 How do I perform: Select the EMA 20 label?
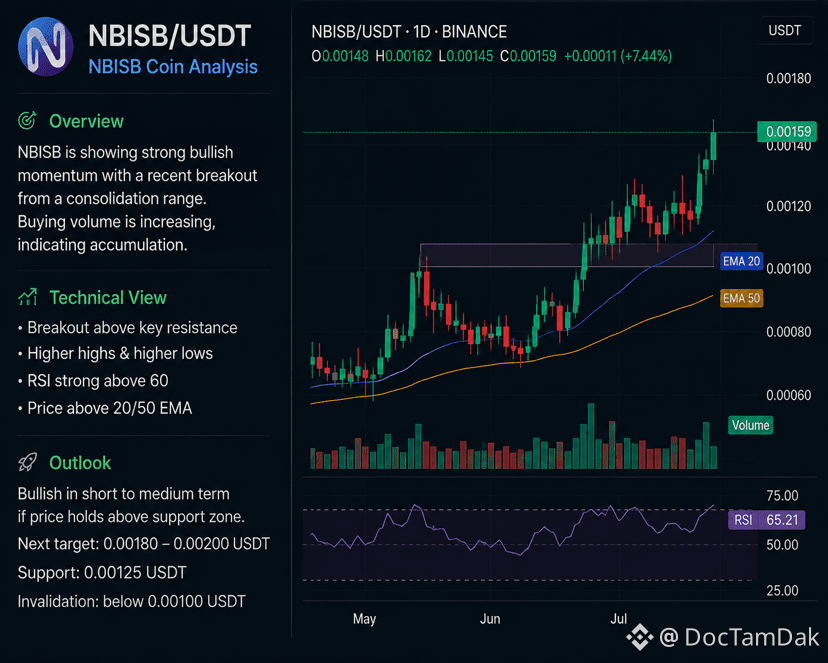741,261
